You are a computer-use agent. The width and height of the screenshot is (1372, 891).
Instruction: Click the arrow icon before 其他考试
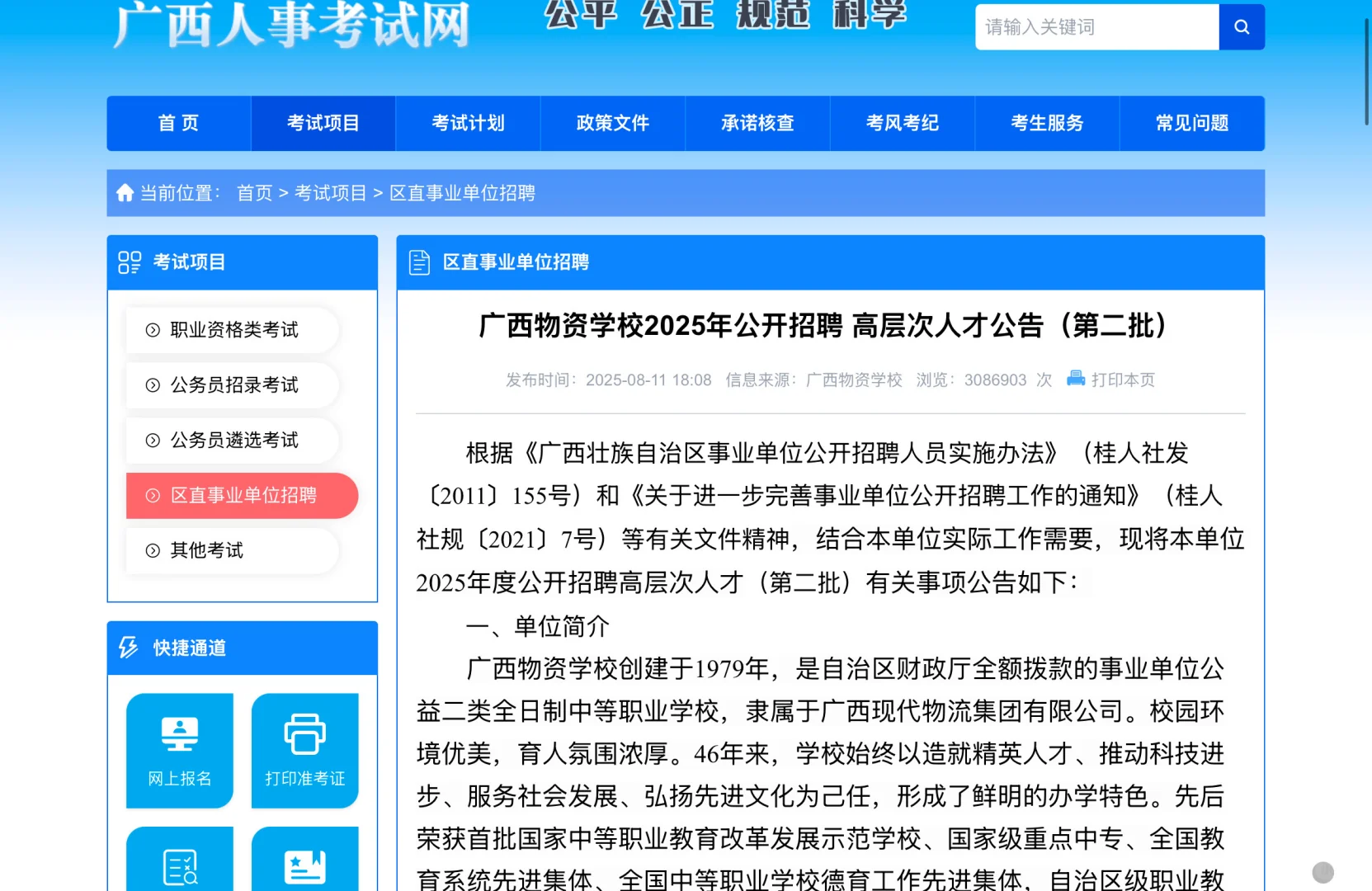pos(153,551)
